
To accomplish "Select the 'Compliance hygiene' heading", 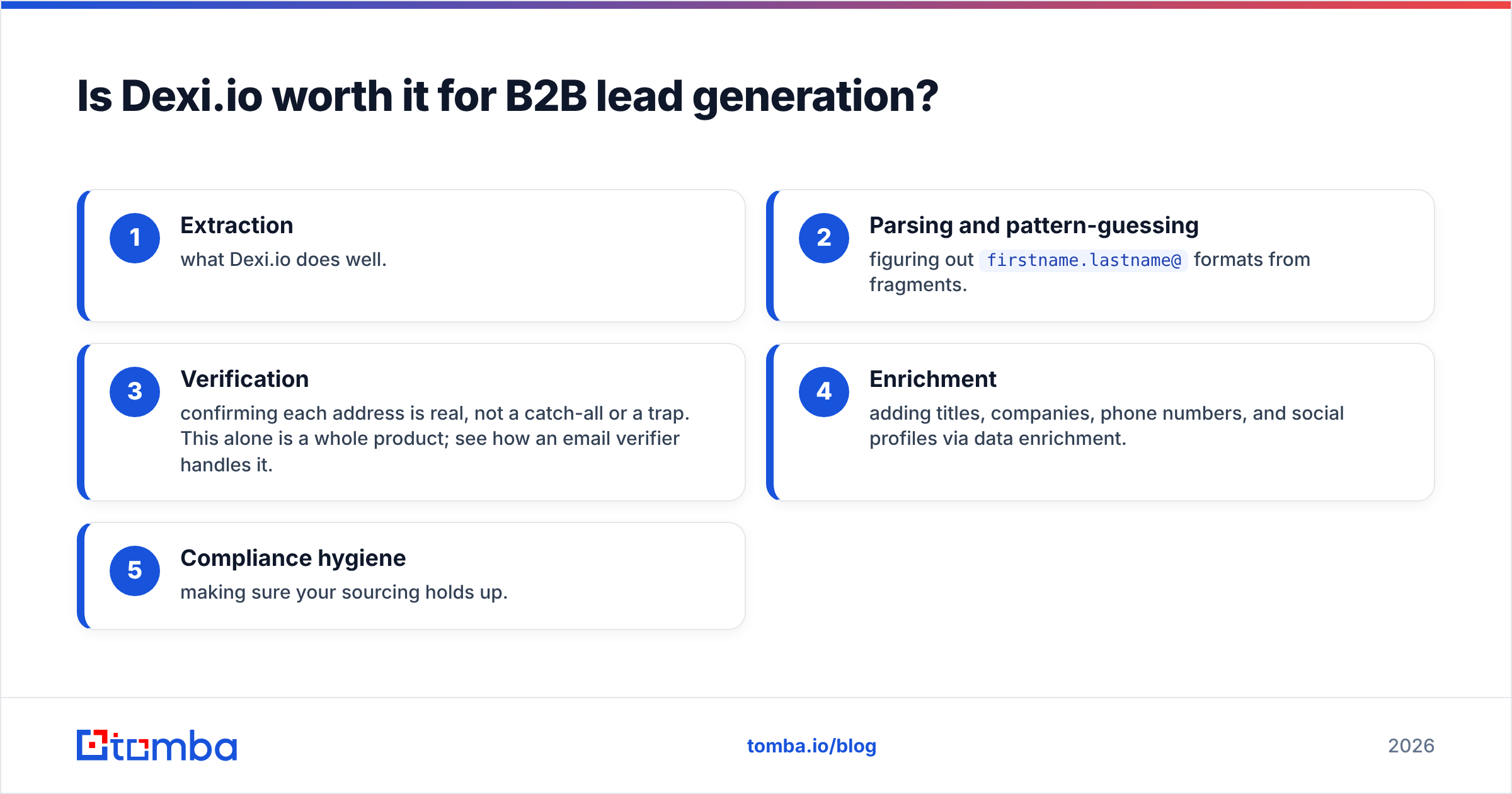I will (x=293, y=559).
